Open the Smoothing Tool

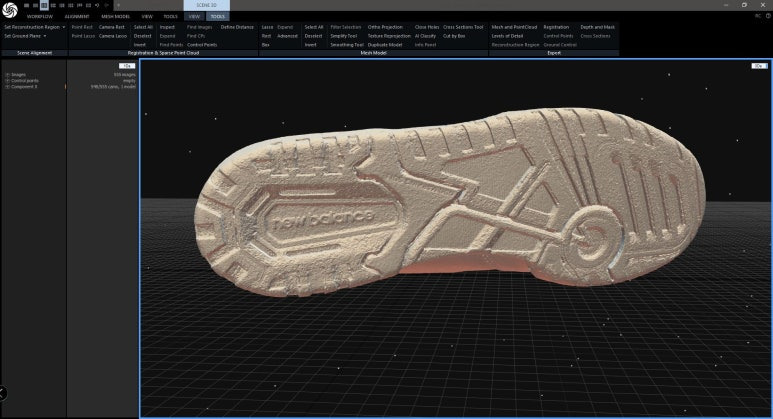coord(347,45)
